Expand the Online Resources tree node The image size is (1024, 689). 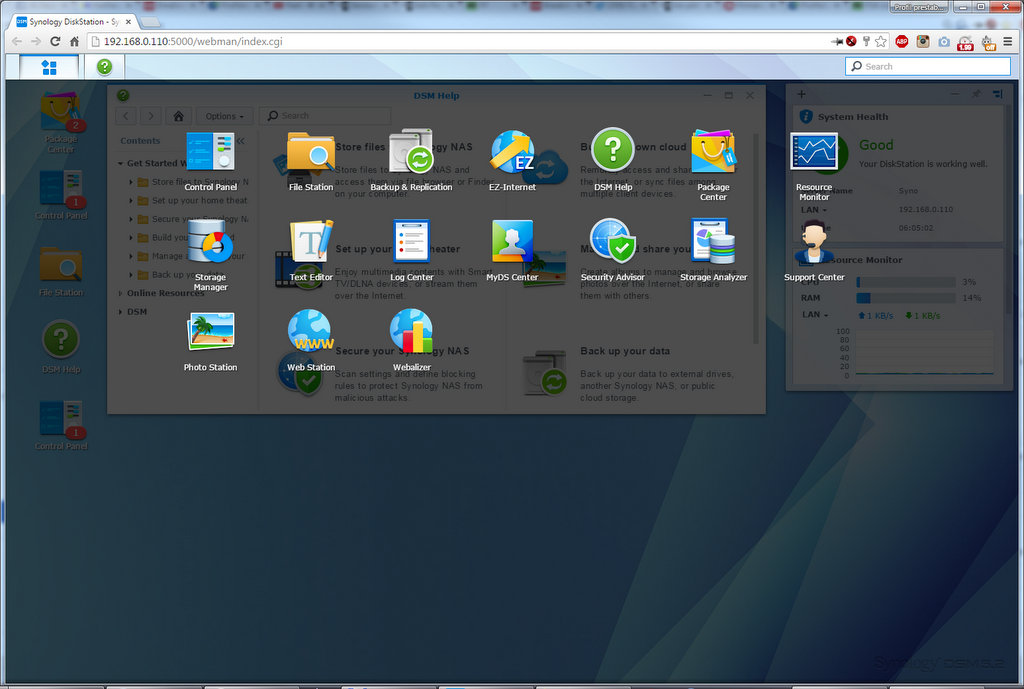(x=121, y=293)
